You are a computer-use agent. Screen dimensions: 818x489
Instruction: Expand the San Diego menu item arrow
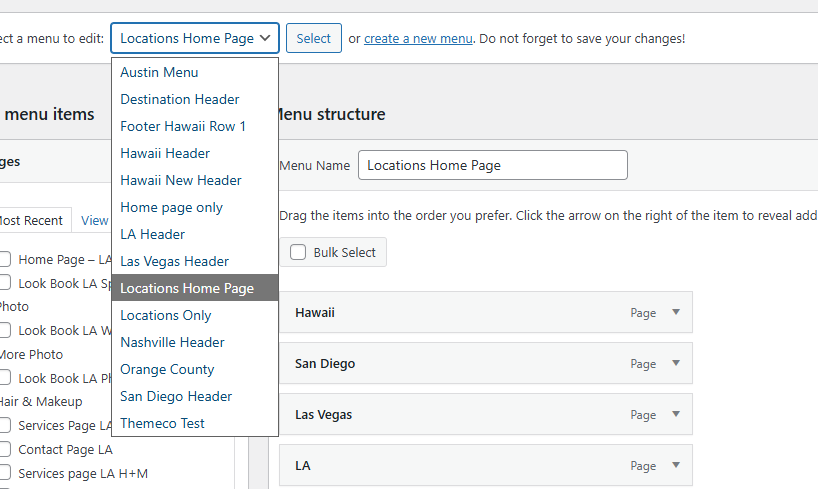[x=675, y=363]
